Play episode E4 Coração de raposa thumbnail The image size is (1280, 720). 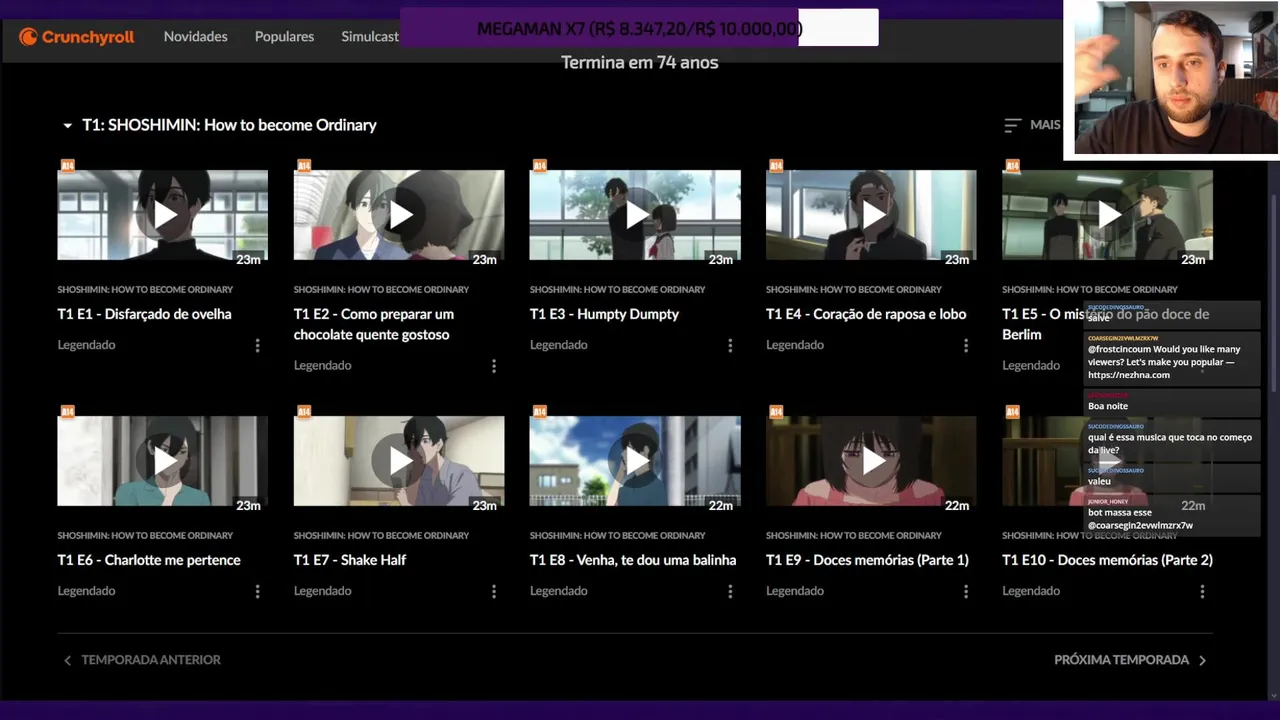pyautogui.click(x=871, y=215)
